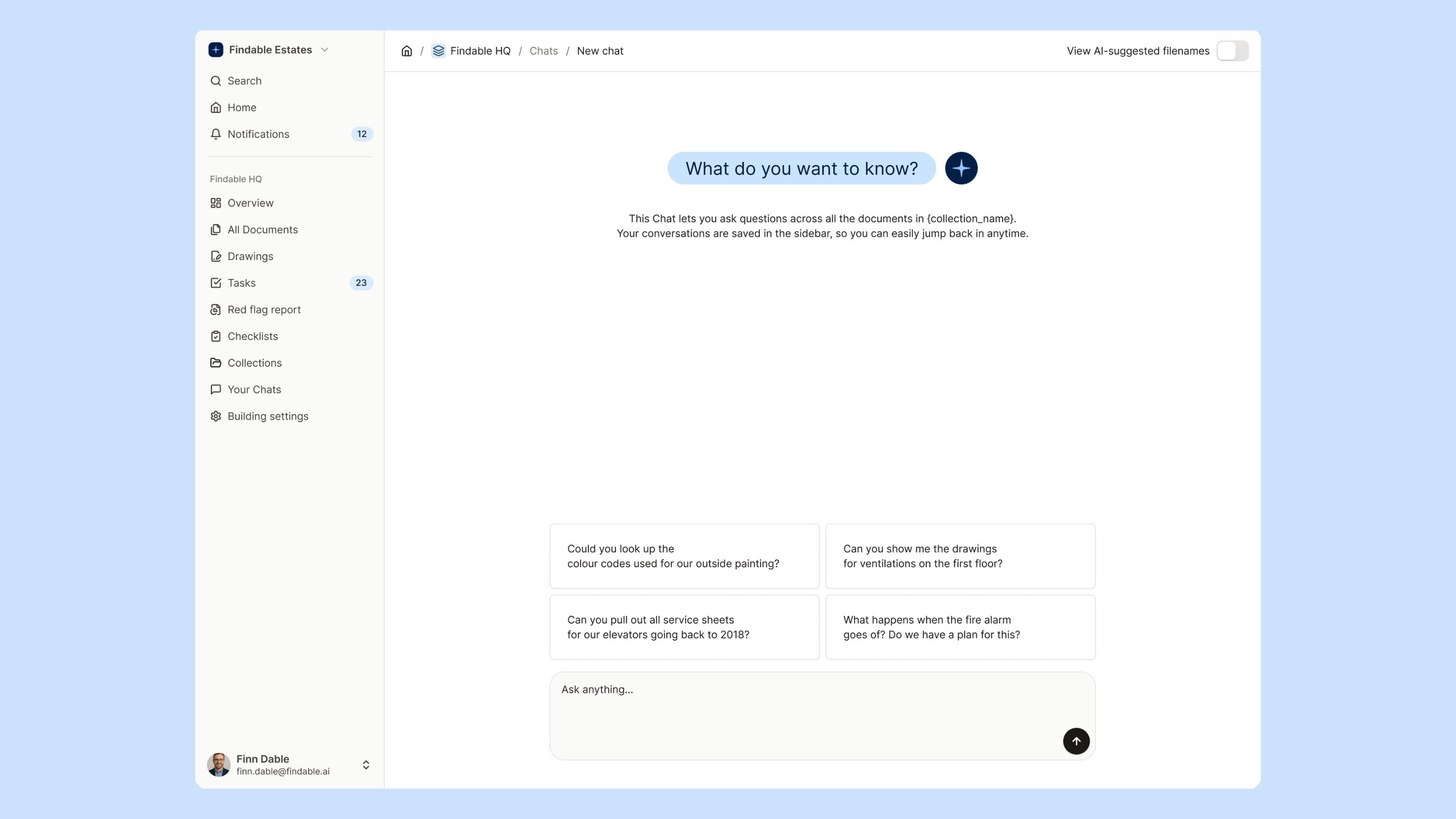Click the Your Chats speech bubble icon

pyautogui.click(x=215, y=389)
